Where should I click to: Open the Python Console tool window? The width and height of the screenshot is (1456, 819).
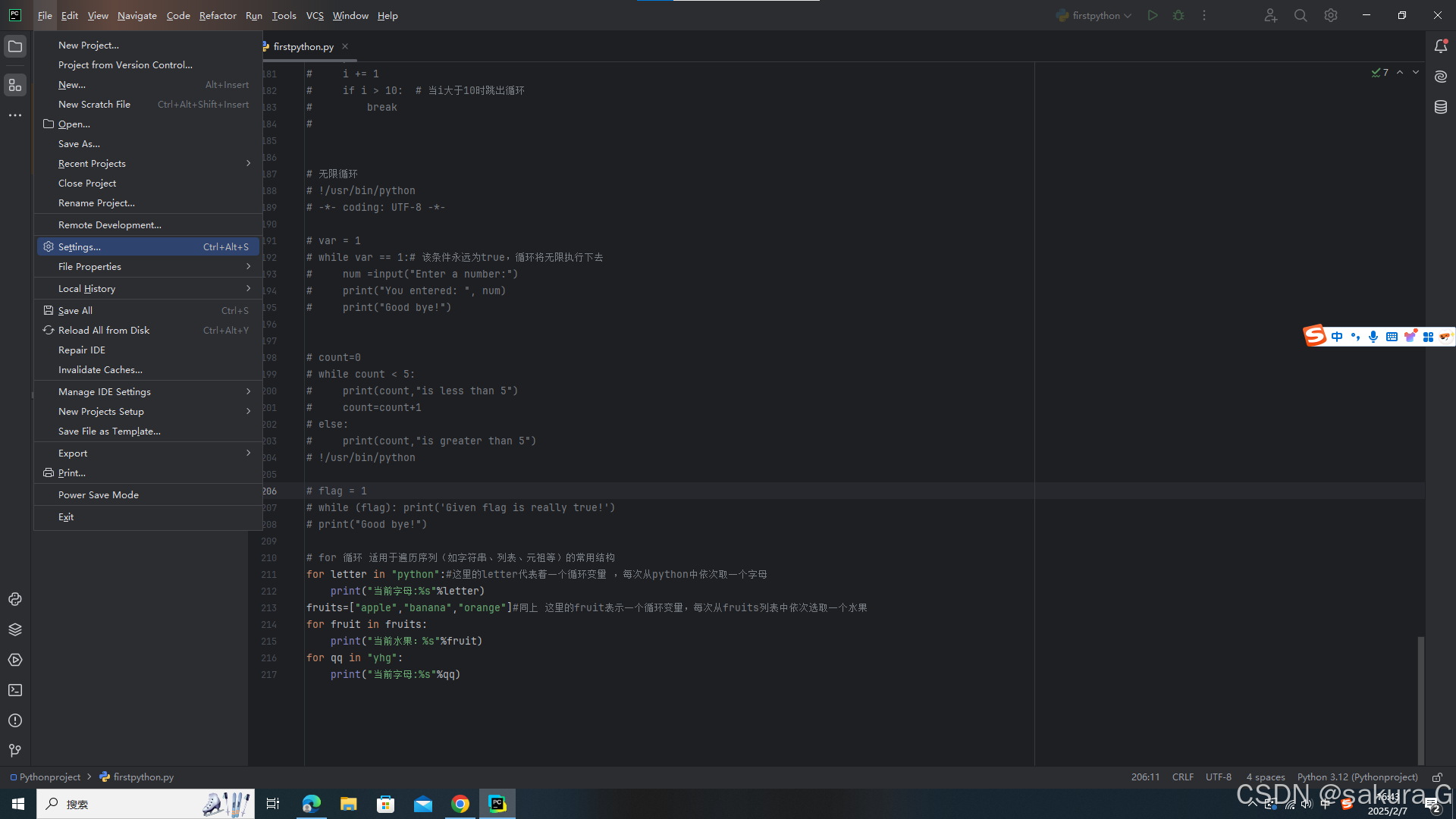(15, 599)
